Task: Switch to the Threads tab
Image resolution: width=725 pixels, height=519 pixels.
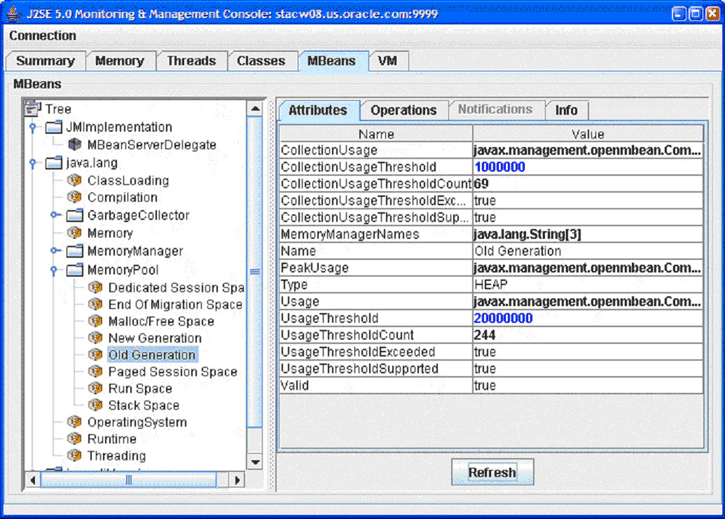Action: click(191, 61)
